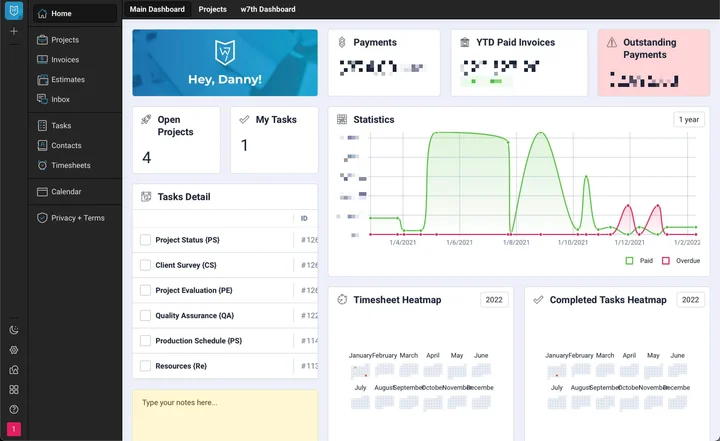Toggle dark mode with the moon icon

(14, 330)
